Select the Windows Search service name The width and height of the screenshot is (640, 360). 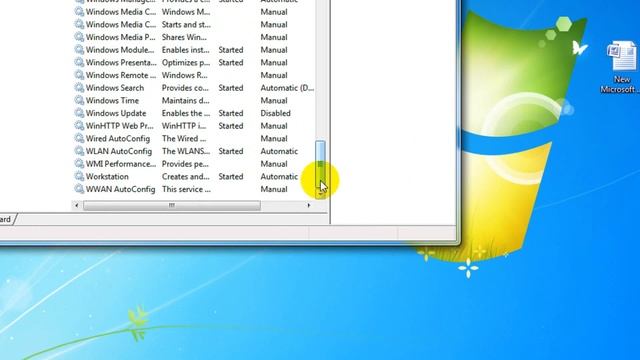coord(115,88)
